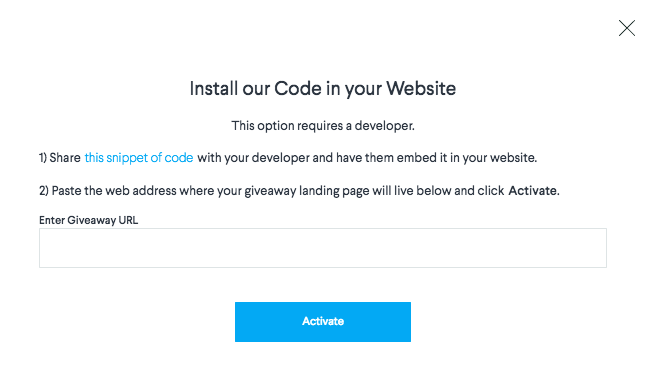Select the blue snippet of code hyperlink

tap(139, 158)
